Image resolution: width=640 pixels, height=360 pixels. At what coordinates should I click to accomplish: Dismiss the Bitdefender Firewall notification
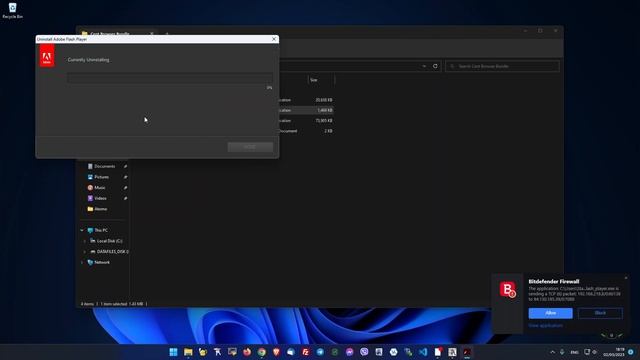coord(626,278)
